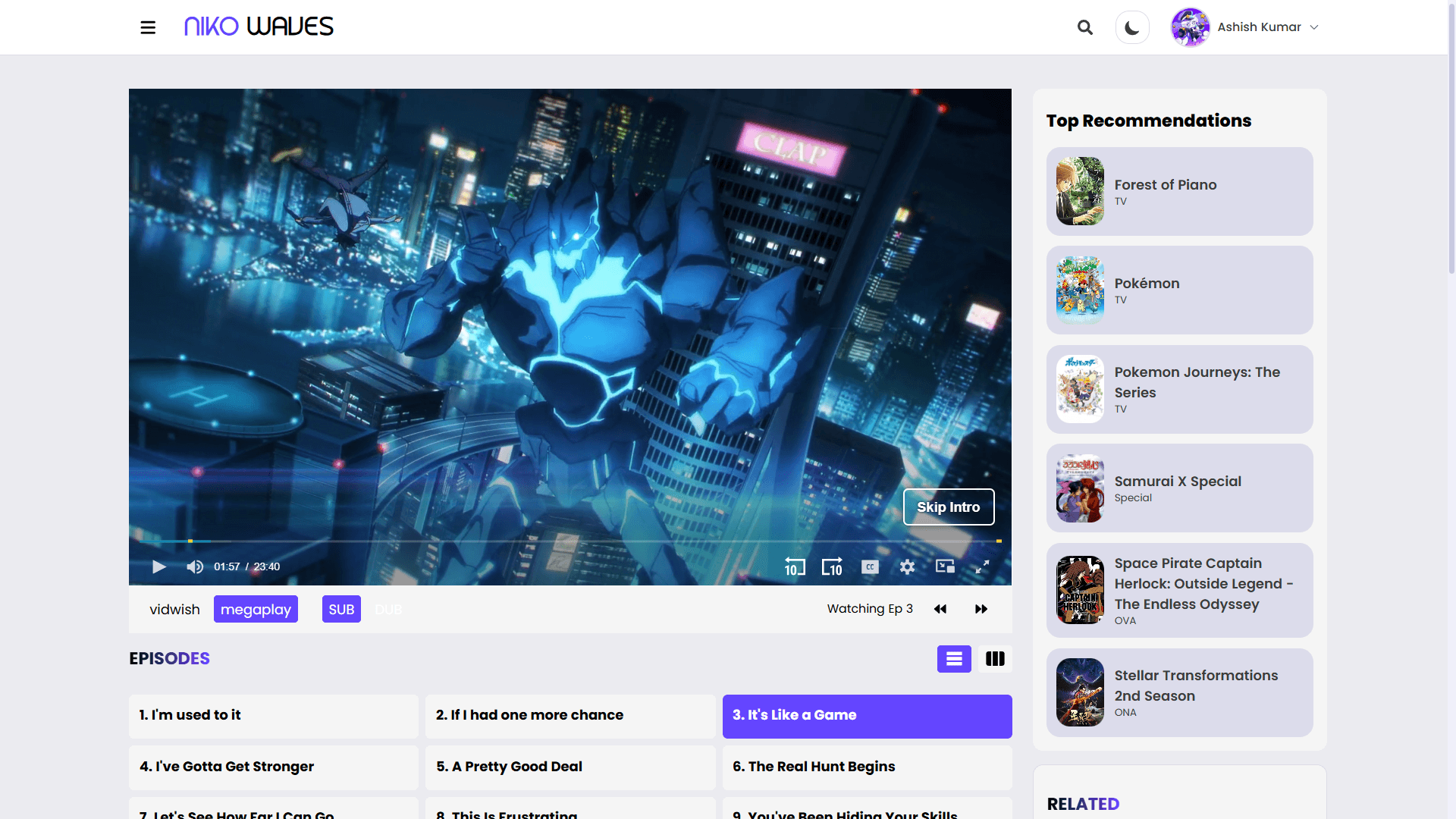The width and height of the screenshot is (1456, 819).
Task: Go to previous episode
Action: (x=940, y=609)
